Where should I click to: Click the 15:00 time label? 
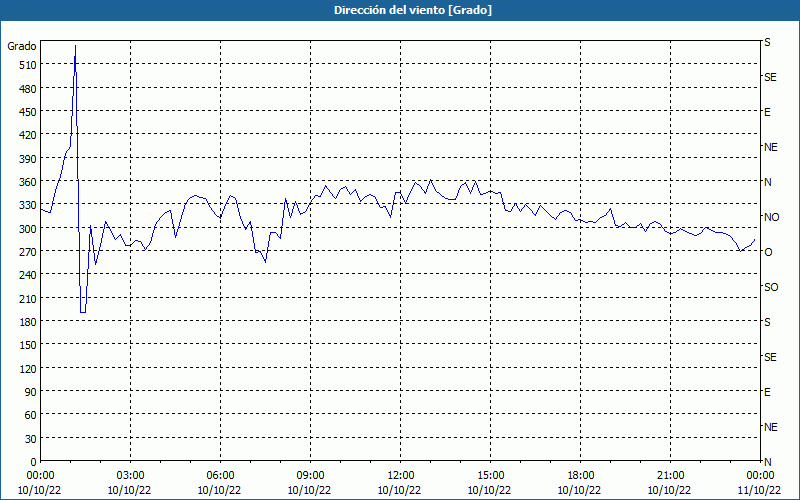(x=490, y=476)
